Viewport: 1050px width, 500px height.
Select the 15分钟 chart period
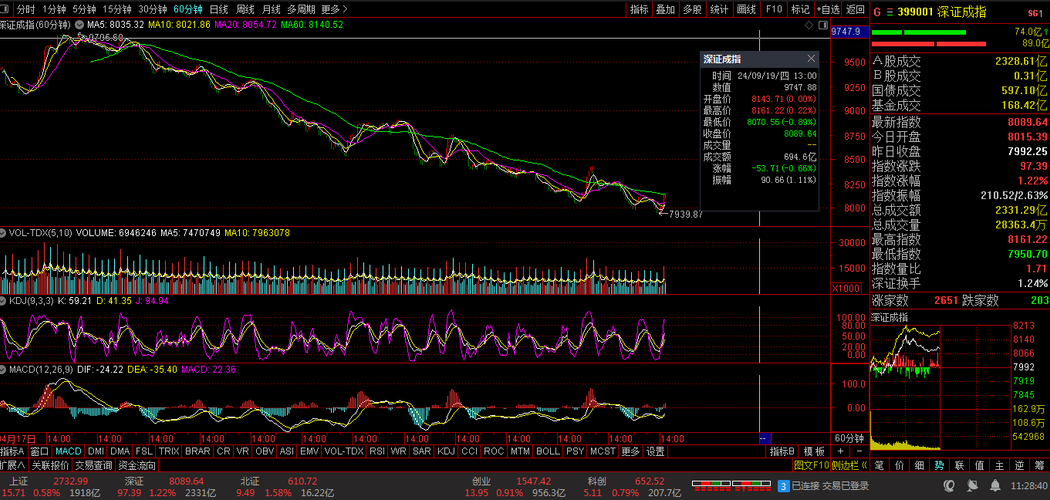[x=116, y=9]
